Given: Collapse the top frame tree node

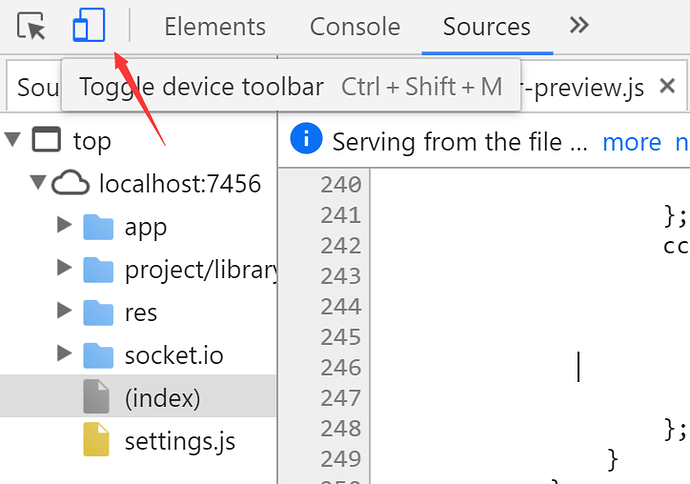Looking at the screenshot, I should click(13, 140).
